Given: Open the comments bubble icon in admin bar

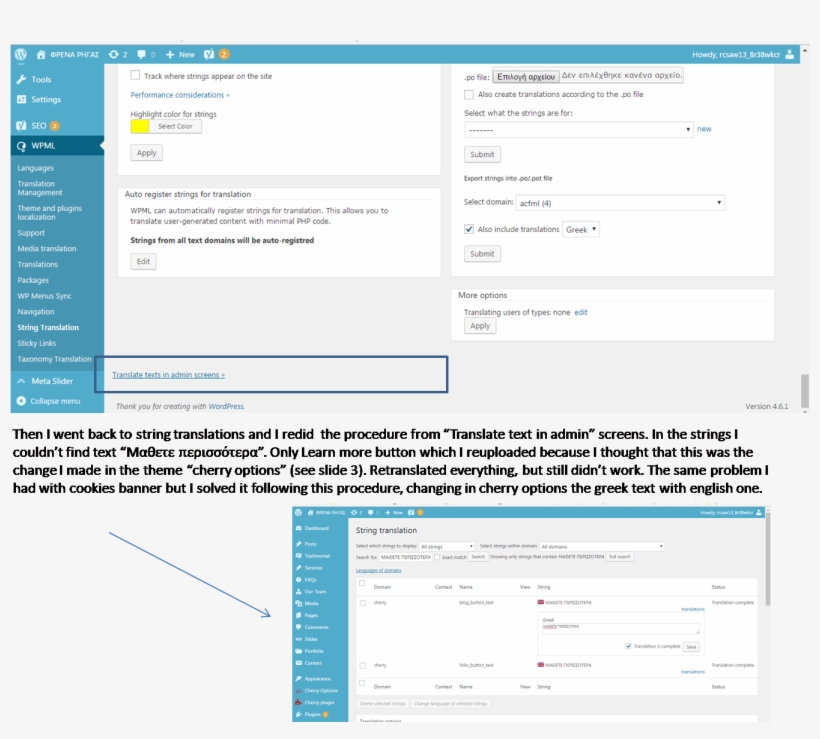Looking at the screenshot, I should pos(142,54).
